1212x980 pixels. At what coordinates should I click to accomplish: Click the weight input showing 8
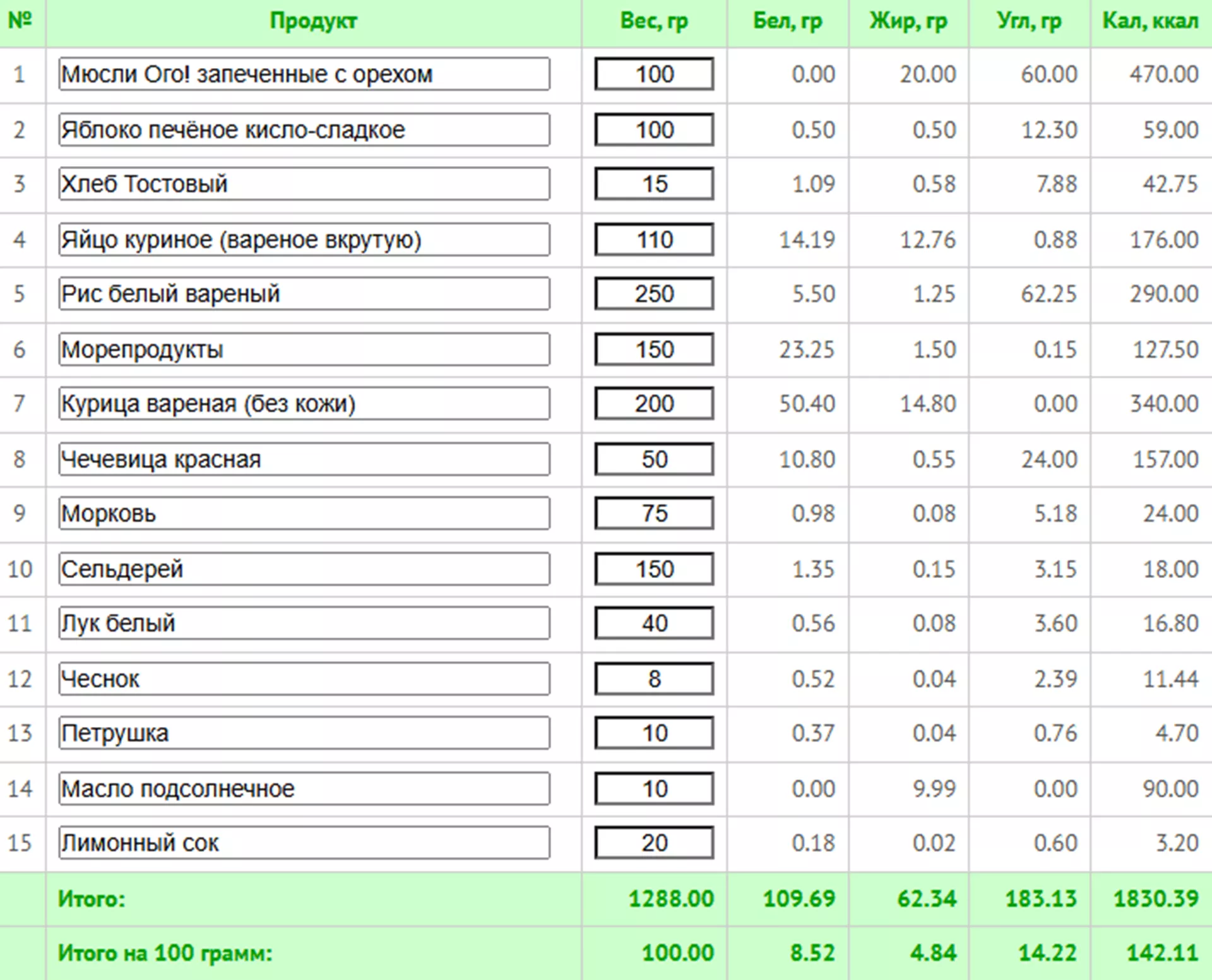point(654,679)
